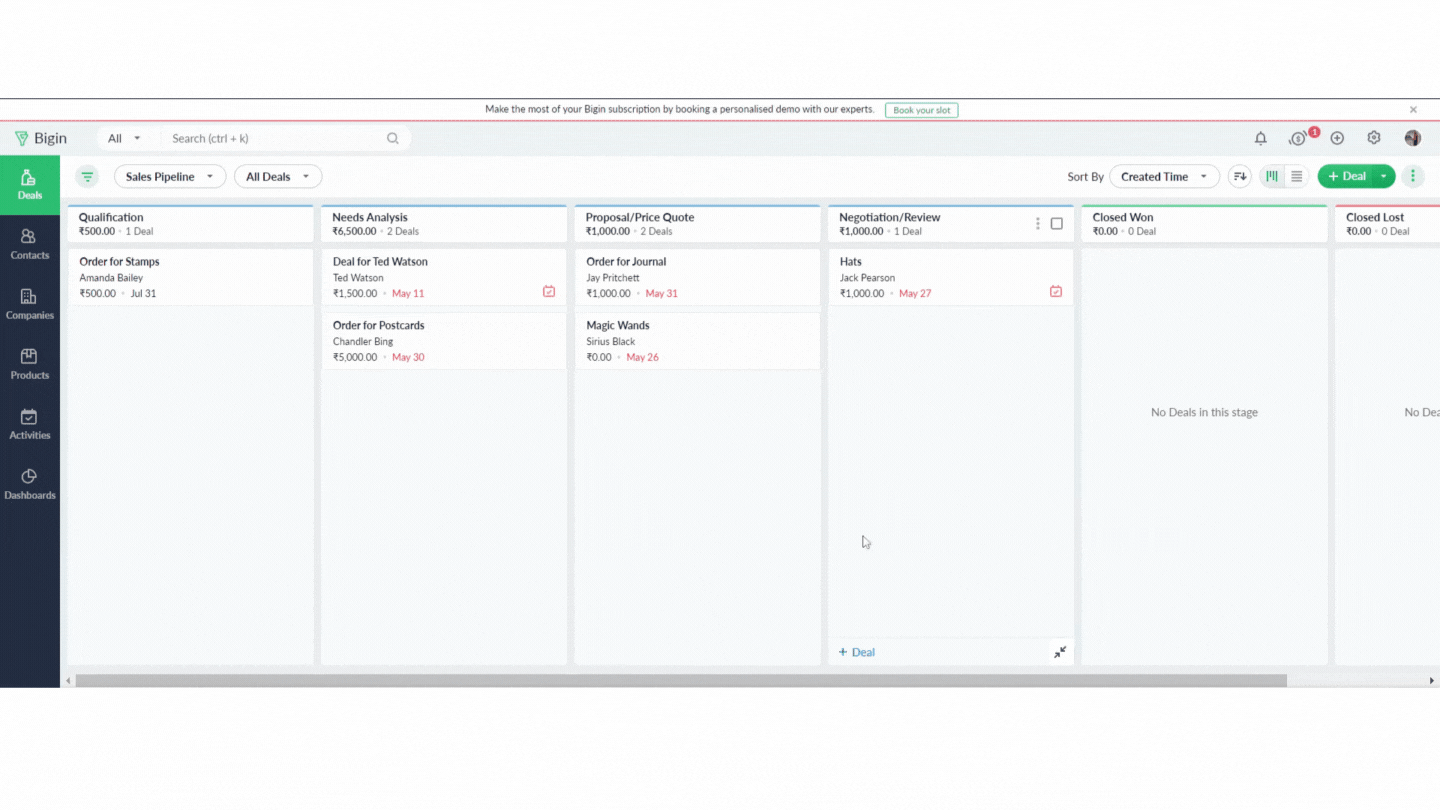Open the All Deals filter dropdown
Image resolution: width=1440 pixels, height=810 pixels.
point(278,177)
